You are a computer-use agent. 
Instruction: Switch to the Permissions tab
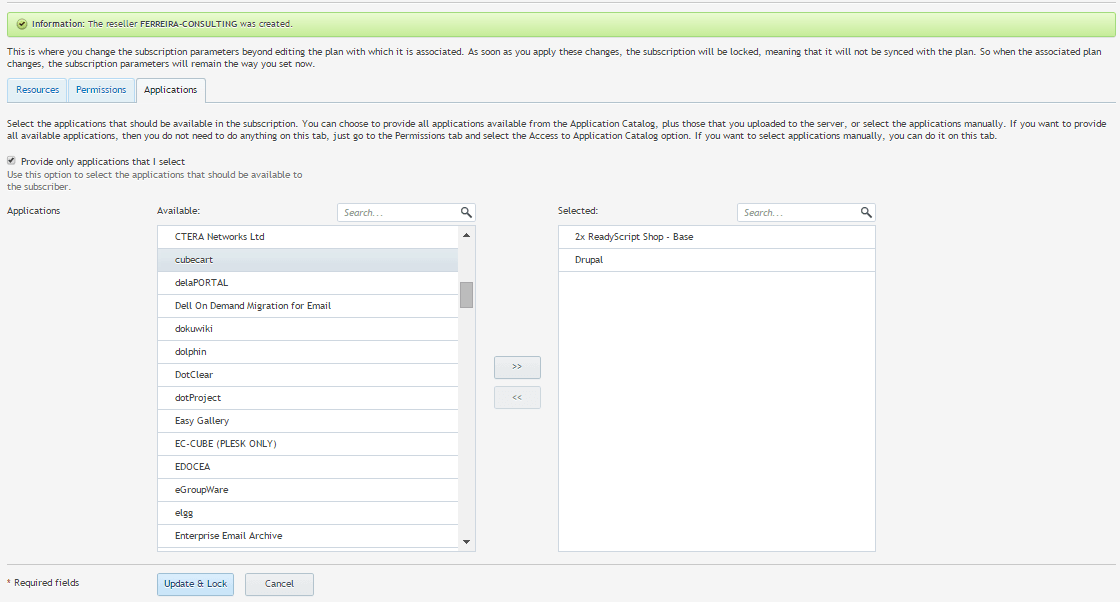pyautogui.click(x=101, y=90)
